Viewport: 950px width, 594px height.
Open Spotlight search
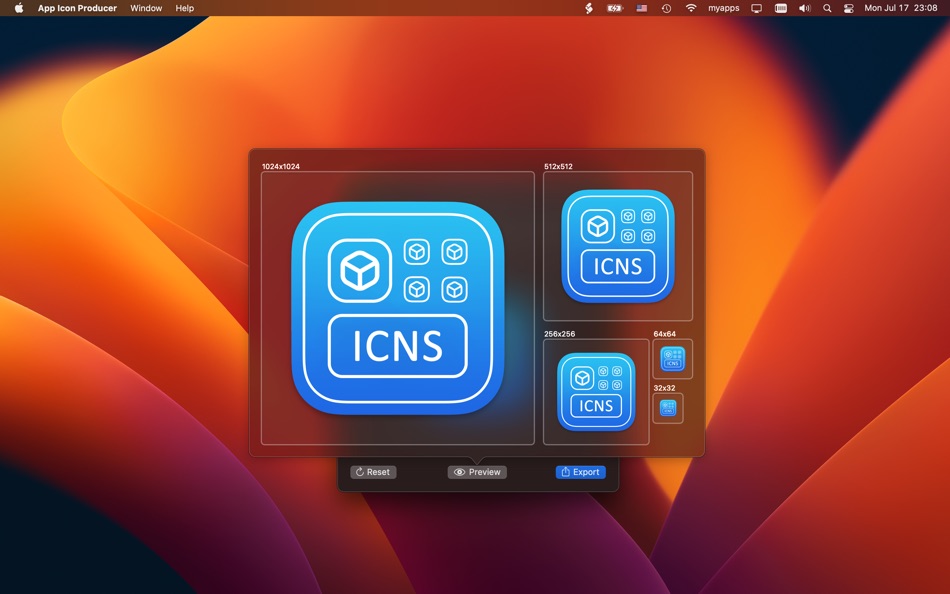[827, 8]
